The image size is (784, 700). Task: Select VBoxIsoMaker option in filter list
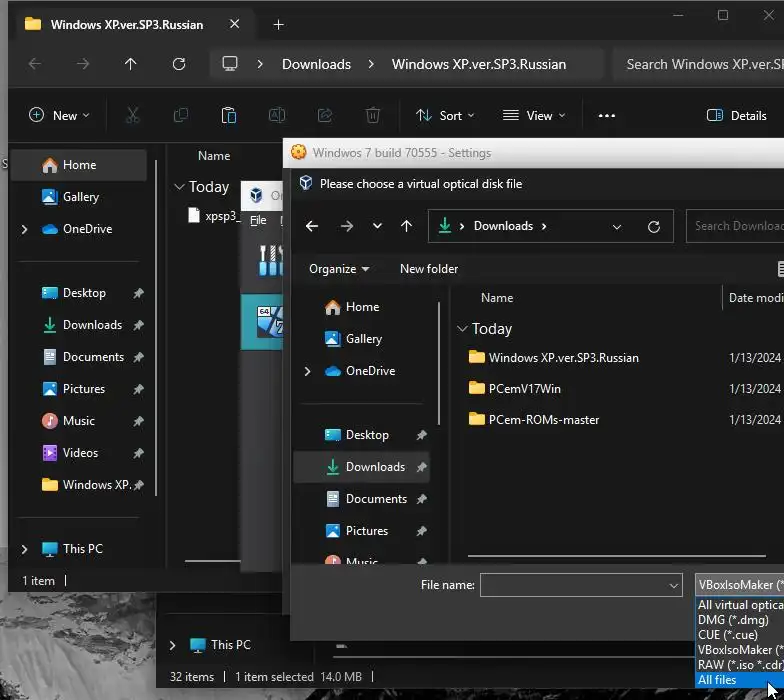pyautogui.click(x=740, y=650)
